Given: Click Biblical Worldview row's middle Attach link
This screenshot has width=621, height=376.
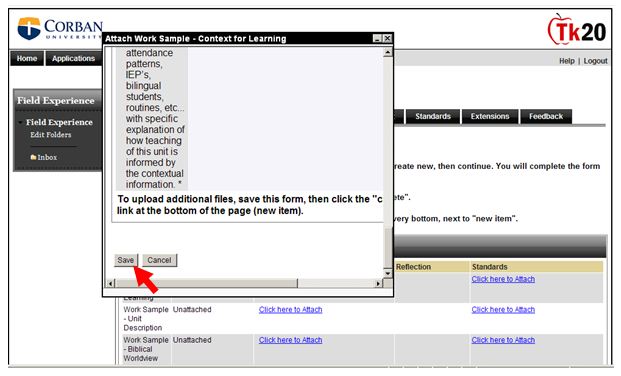Looking at the screenshot, I should [290, 340].
